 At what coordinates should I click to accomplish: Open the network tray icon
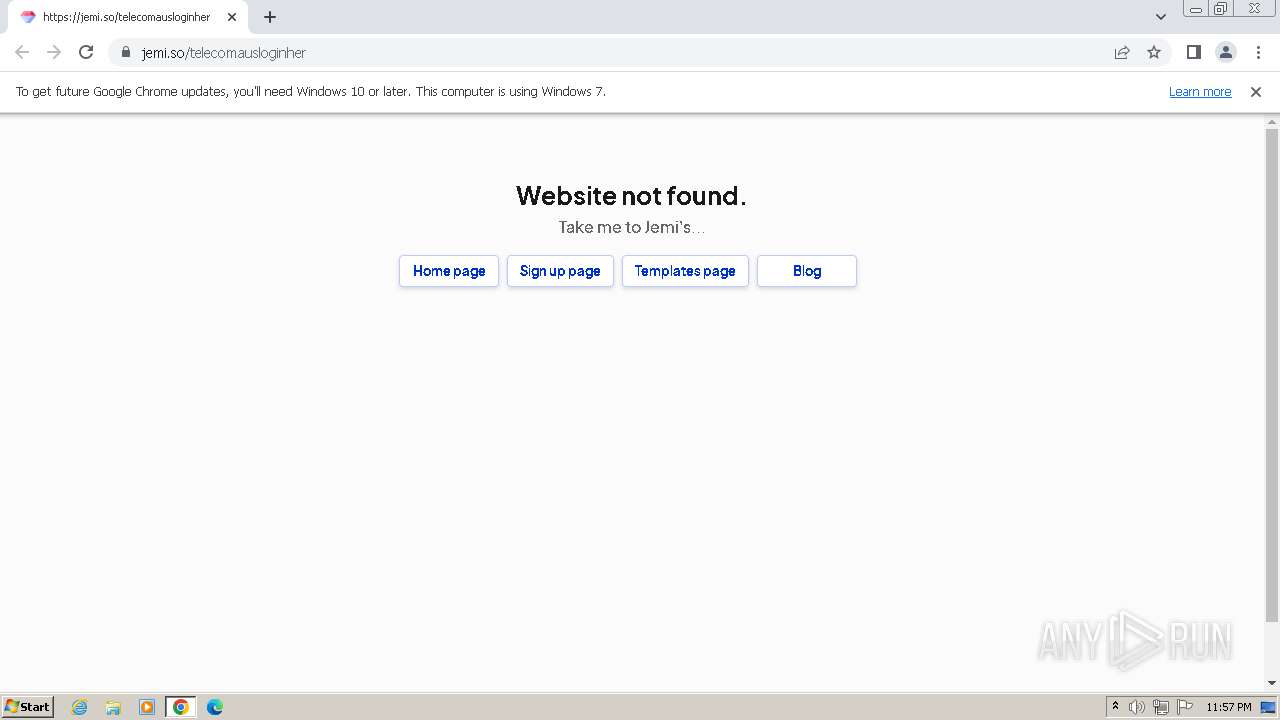pyautogui.click(x=1161, y=707)
